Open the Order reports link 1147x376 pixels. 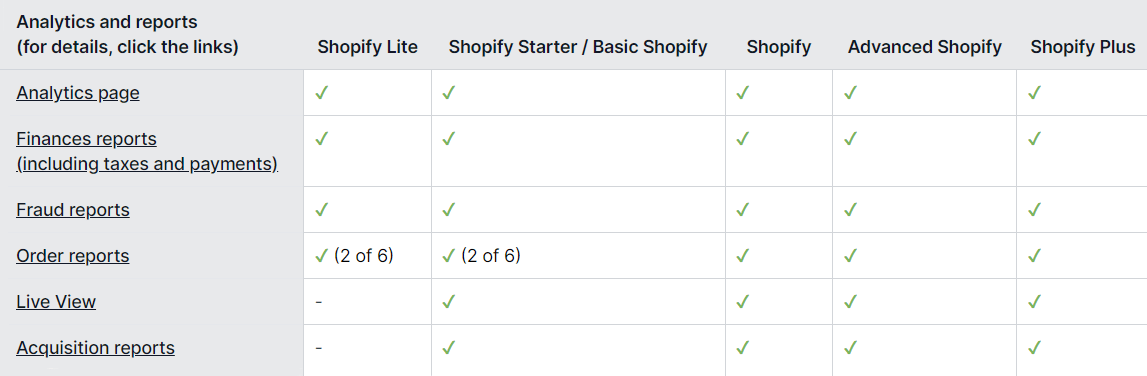pyautogui.click(x=72, y=256)
